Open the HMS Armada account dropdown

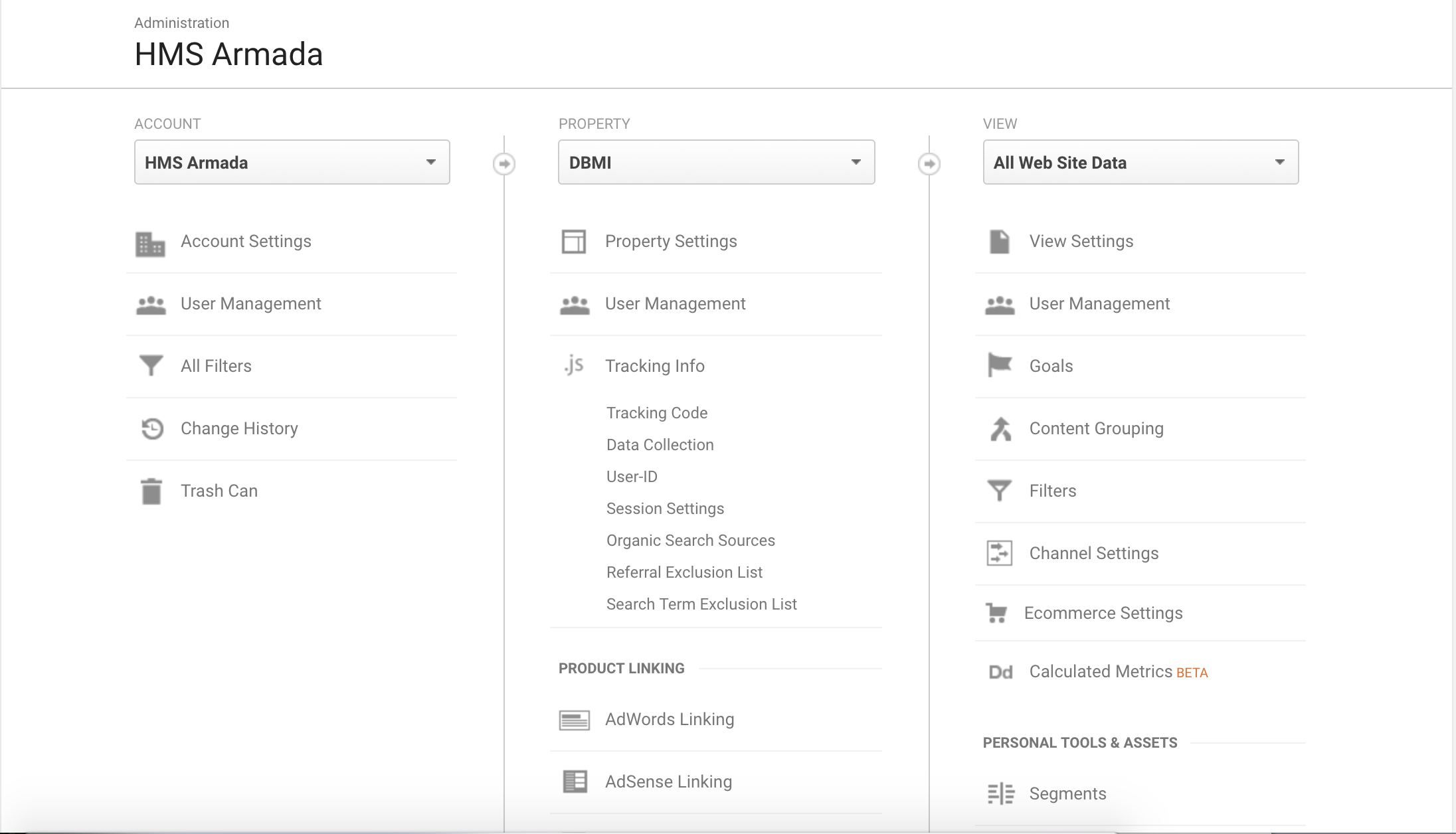(292, 162)
